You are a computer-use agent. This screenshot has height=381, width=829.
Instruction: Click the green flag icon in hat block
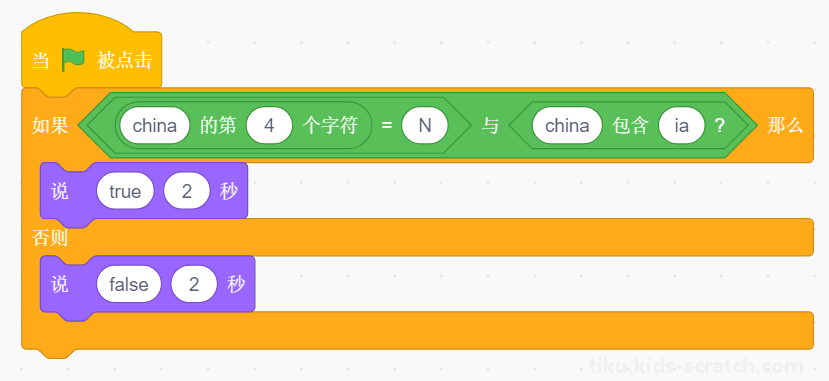click(73, 60)
